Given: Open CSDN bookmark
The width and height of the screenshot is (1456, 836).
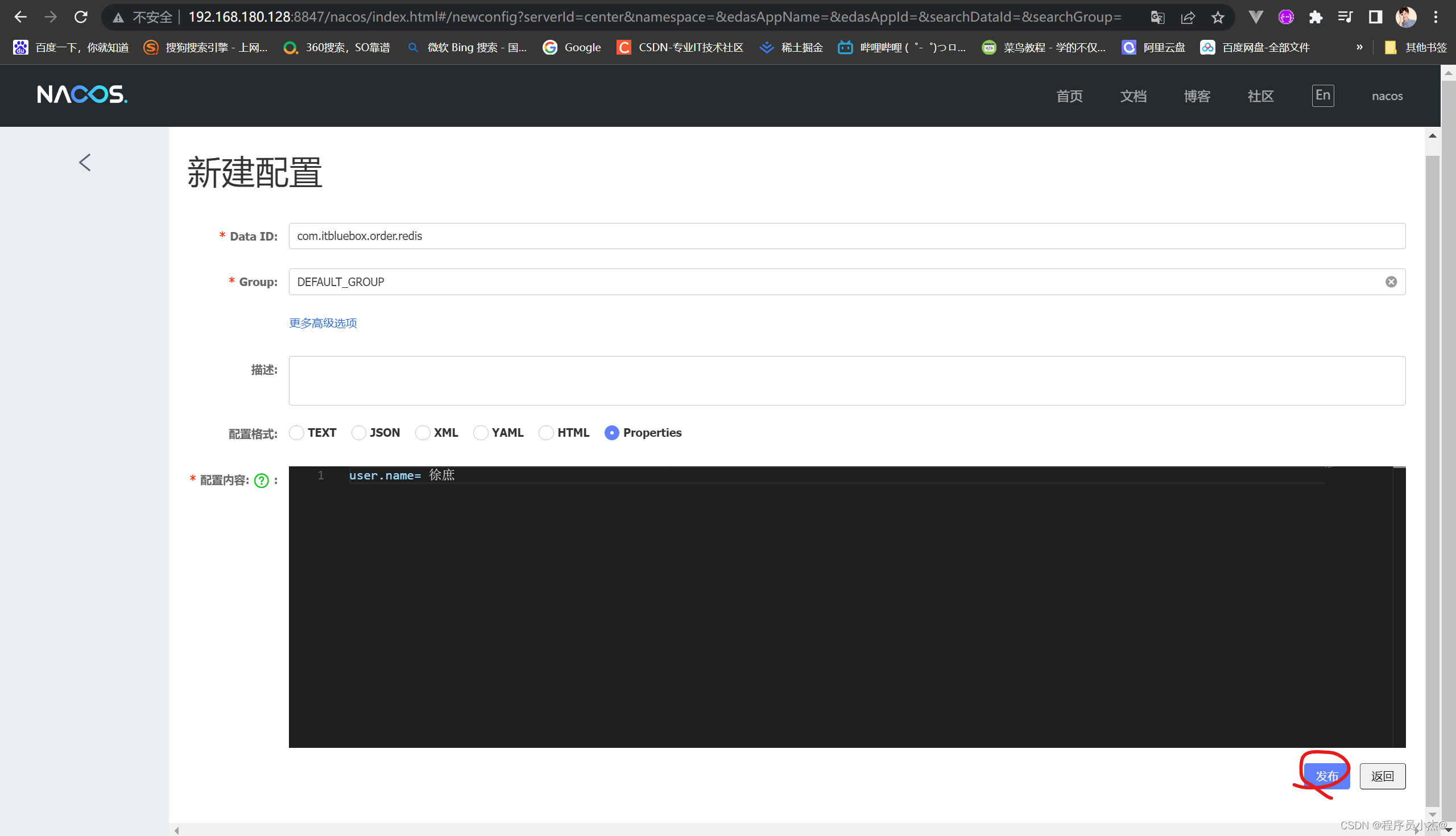Looking at the screenshot, I should 680,47.
